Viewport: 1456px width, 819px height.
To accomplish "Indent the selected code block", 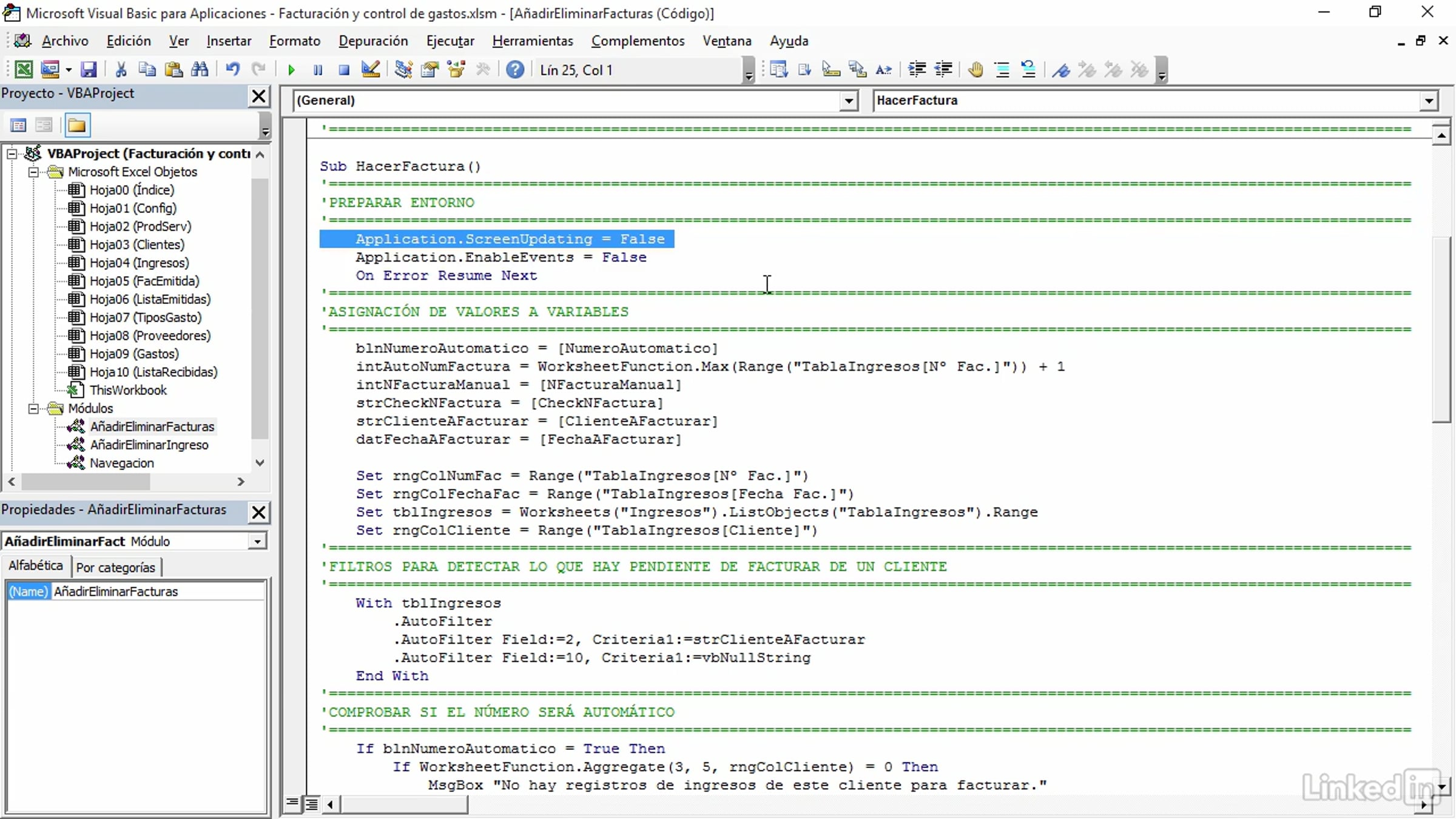I will tap(917, 70).
